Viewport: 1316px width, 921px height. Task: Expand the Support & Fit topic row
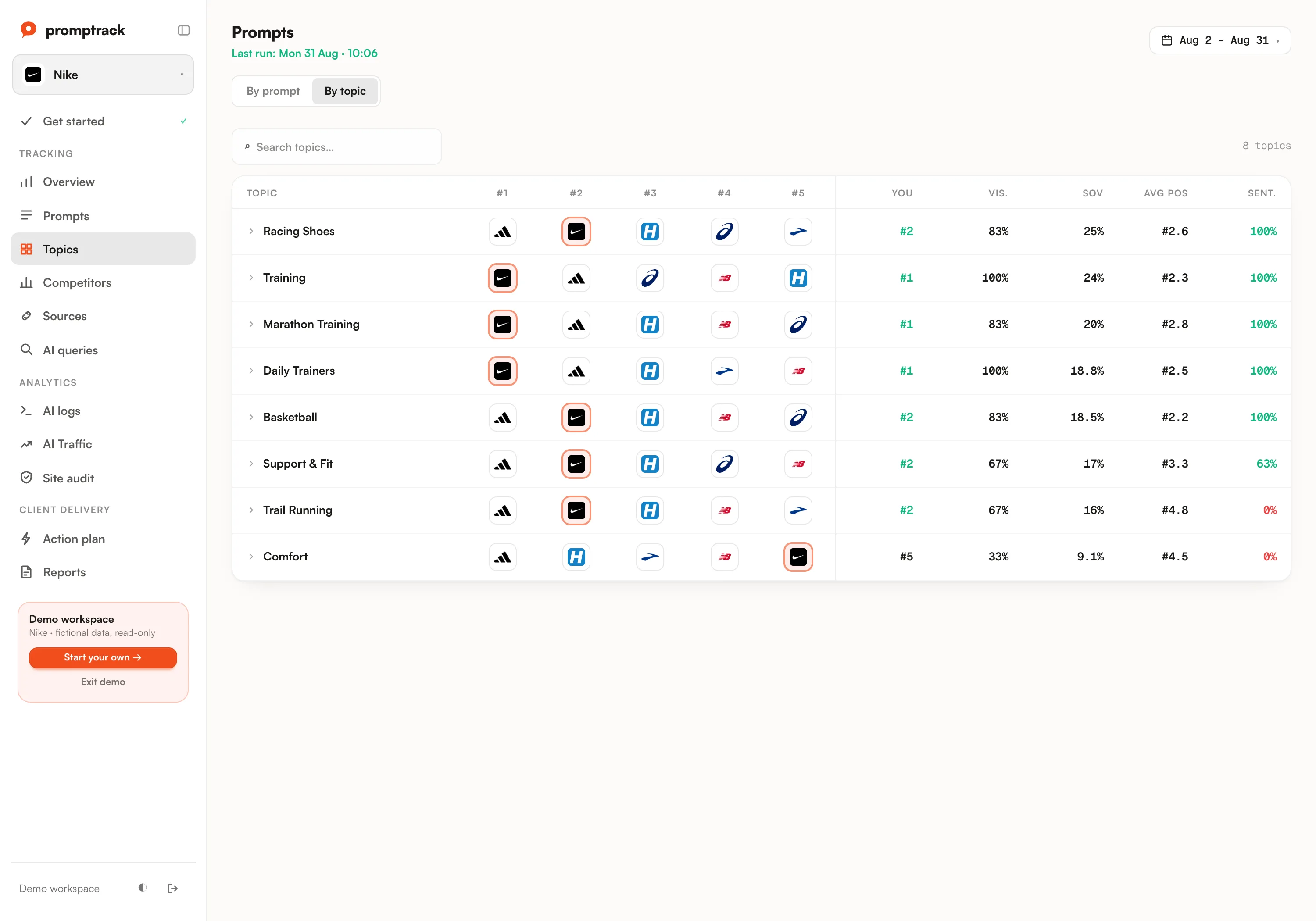click(x=251, y=464)
